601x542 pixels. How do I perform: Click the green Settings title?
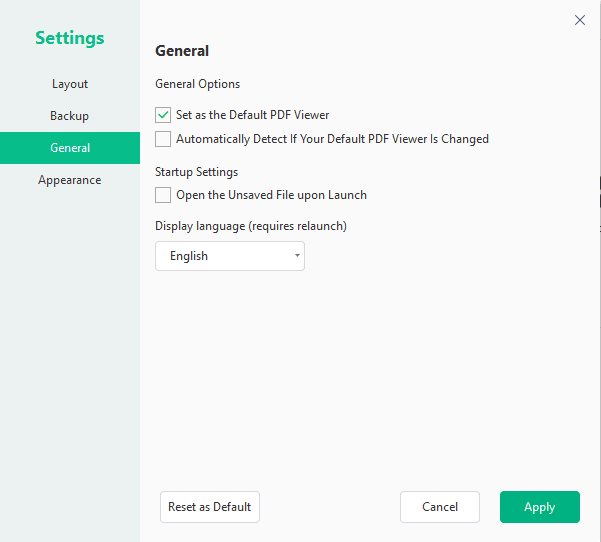(x=70, y=38)
